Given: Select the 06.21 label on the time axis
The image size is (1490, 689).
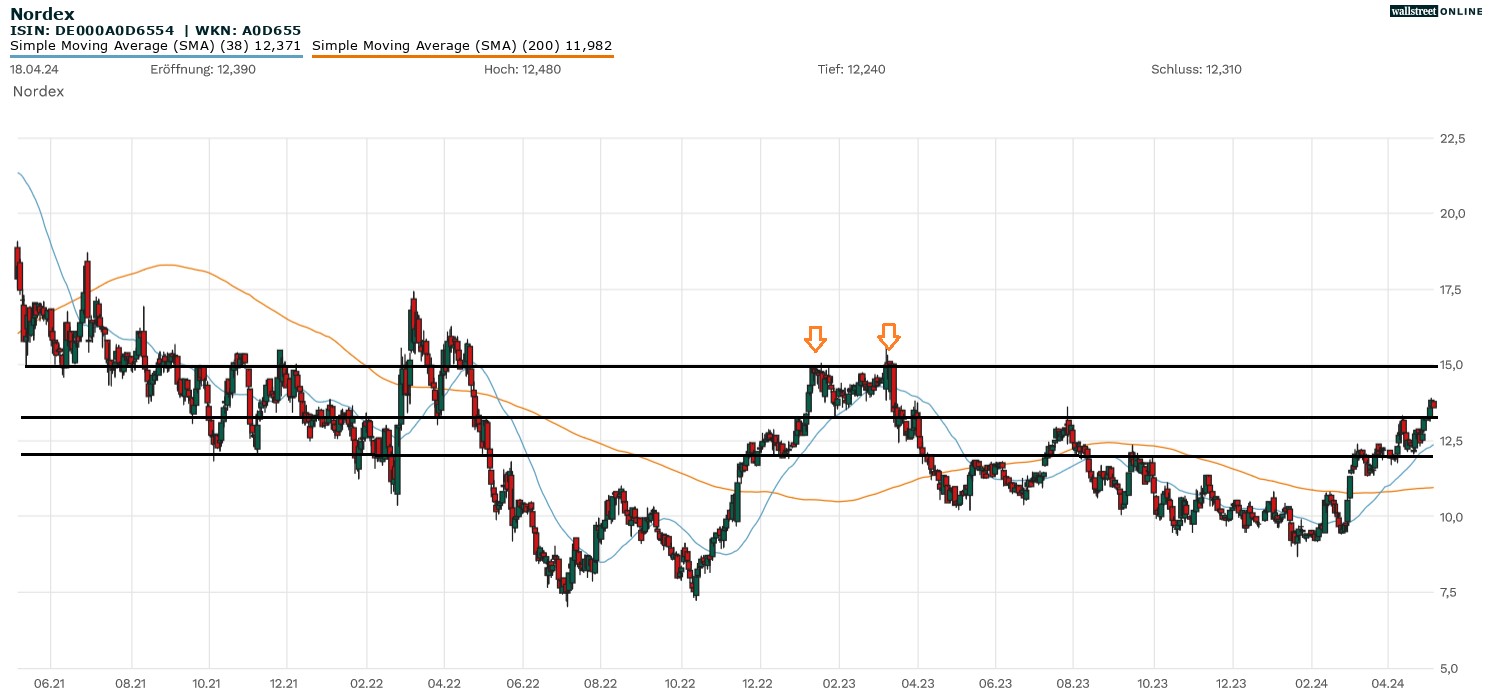Looking at the screenshot, I should click(x=50, y=683).
